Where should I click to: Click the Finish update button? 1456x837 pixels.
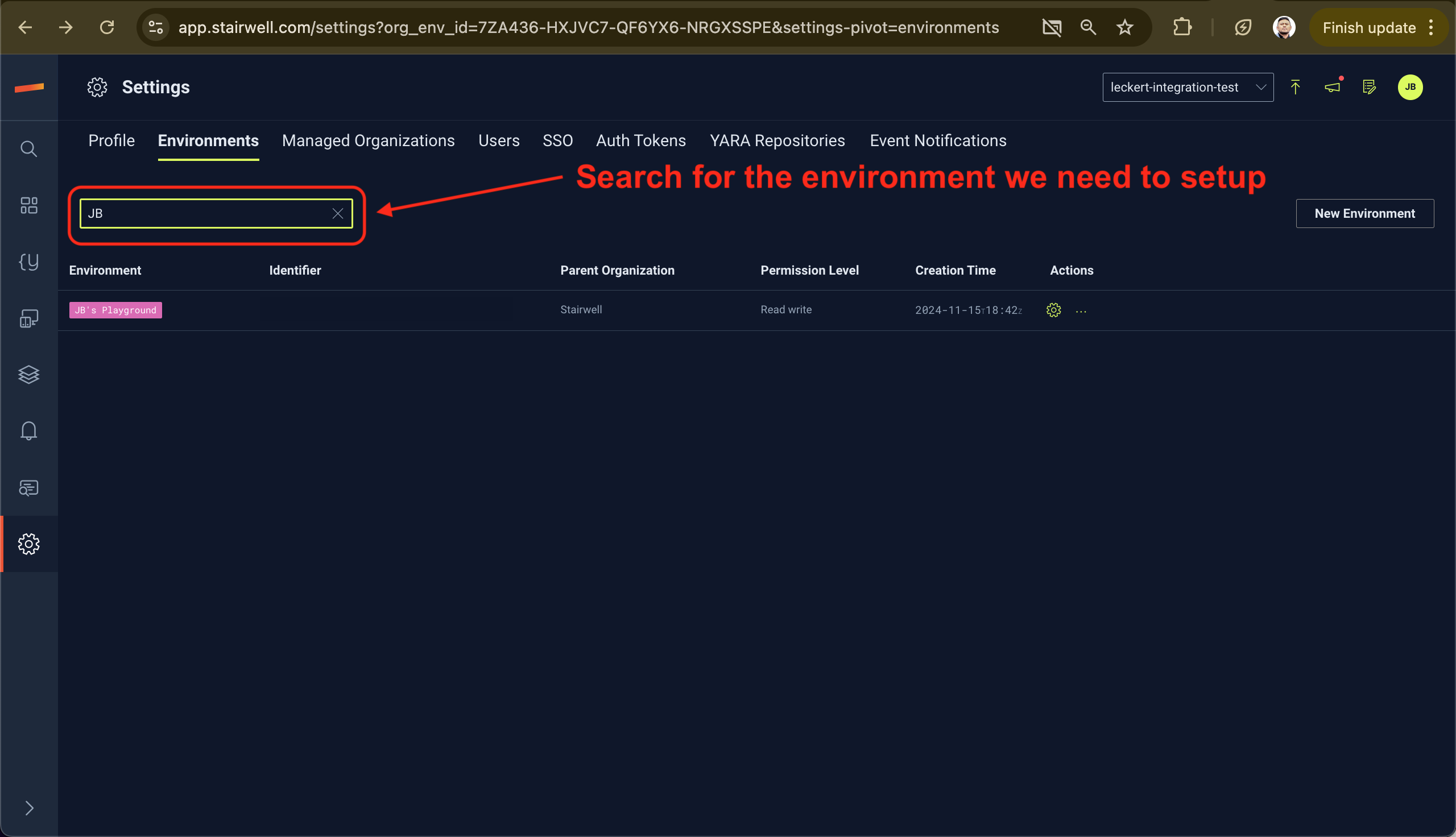[1368, 28]
